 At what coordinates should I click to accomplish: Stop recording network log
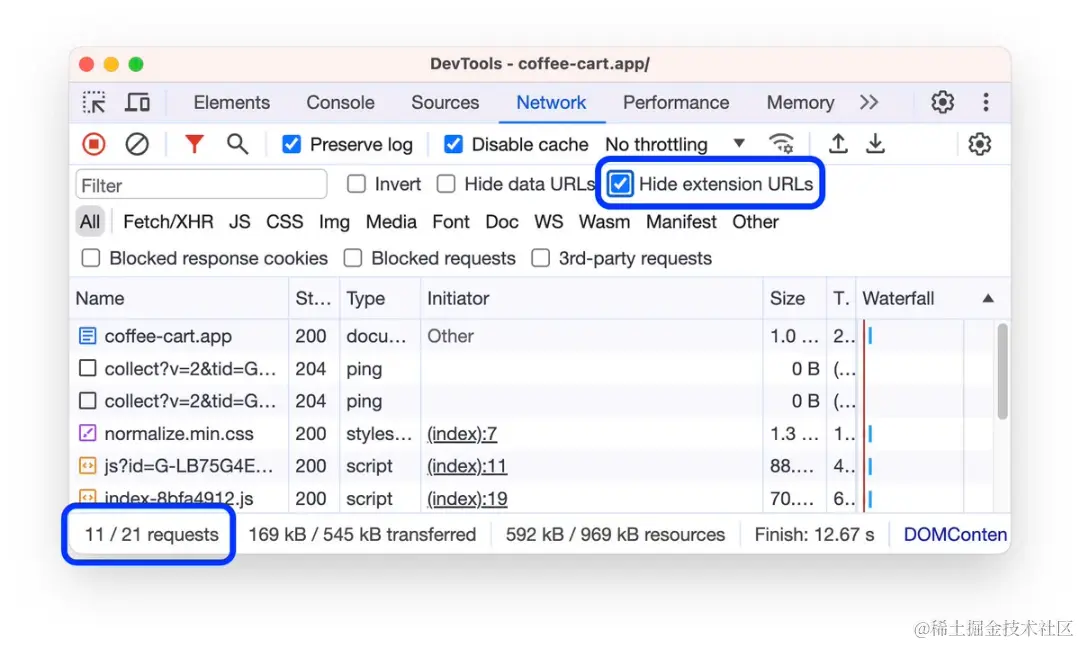point(94,144)
